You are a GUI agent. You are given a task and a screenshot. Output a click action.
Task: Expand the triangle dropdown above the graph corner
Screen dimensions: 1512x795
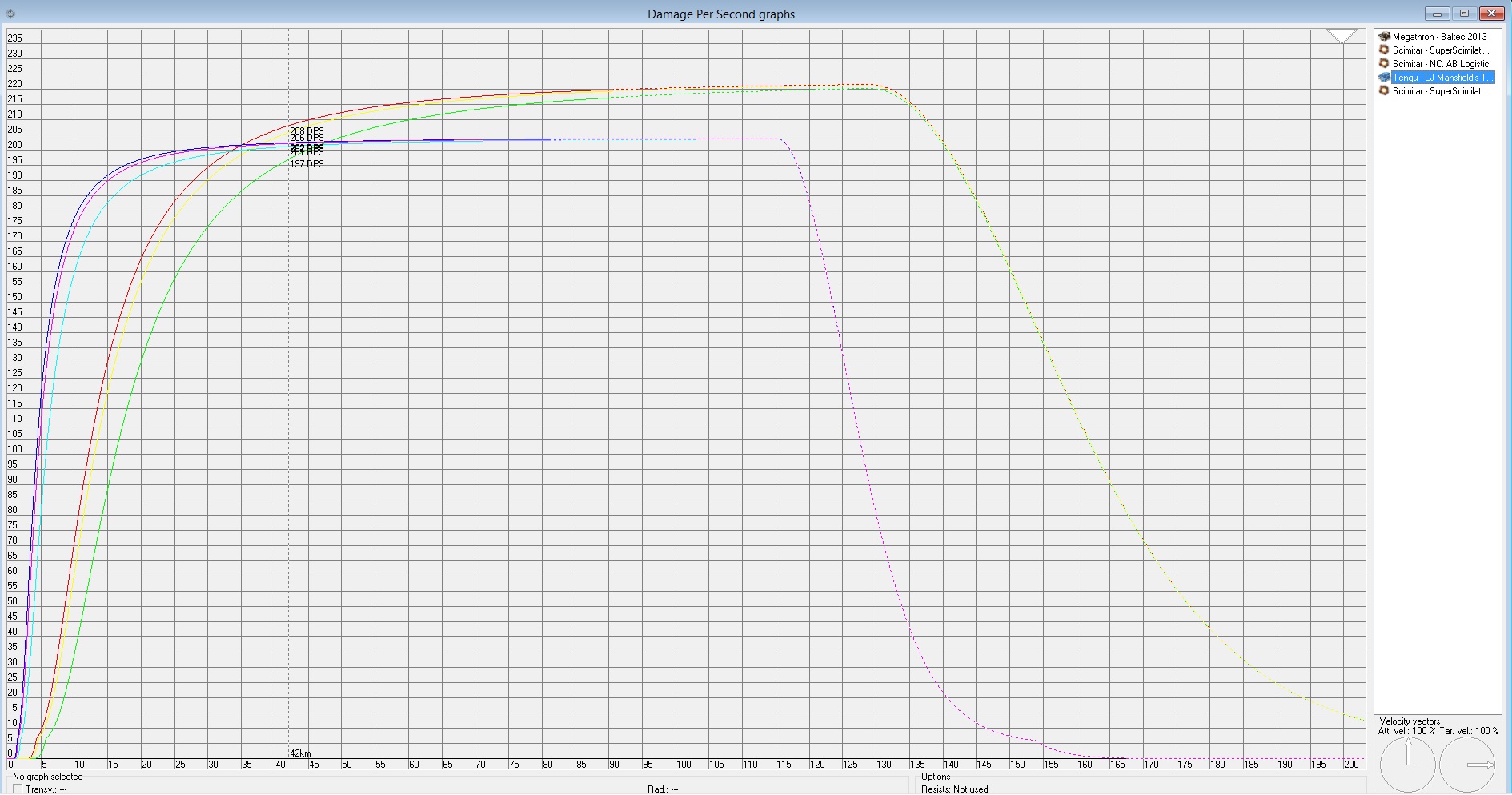point(1342,36)
